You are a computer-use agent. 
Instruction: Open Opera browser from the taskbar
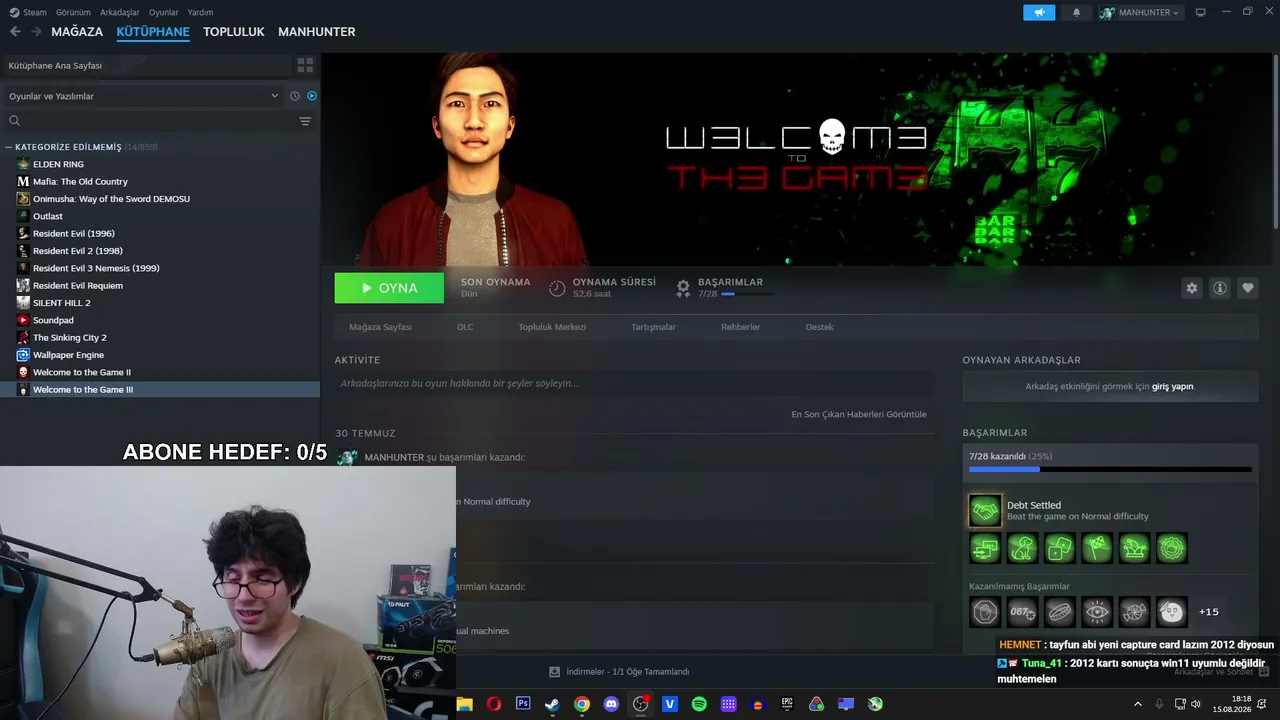tap(494, 704)
